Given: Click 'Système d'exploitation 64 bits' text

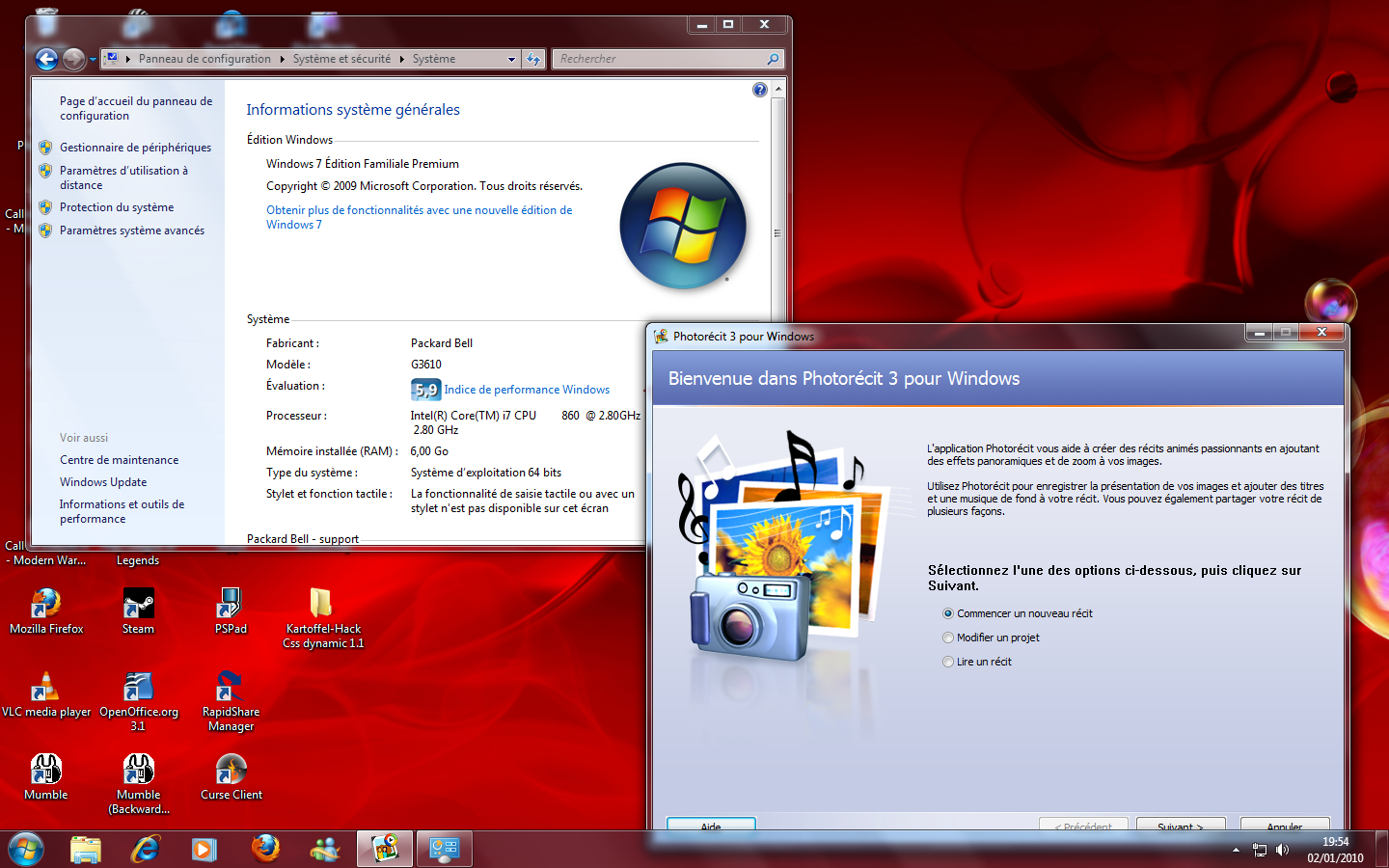Looking at the screenshot, I should click(x=486, y=473).
